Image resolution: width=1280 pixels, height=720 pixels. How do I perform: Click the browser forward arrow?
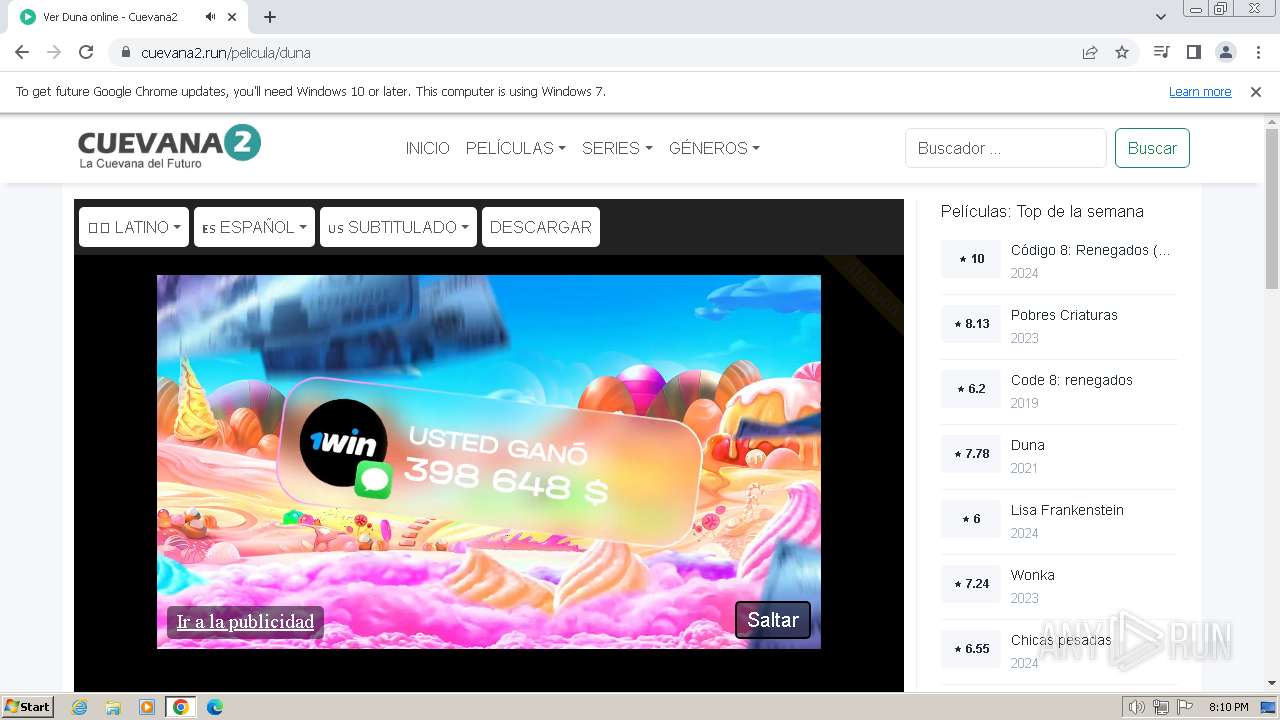[54, 52]
